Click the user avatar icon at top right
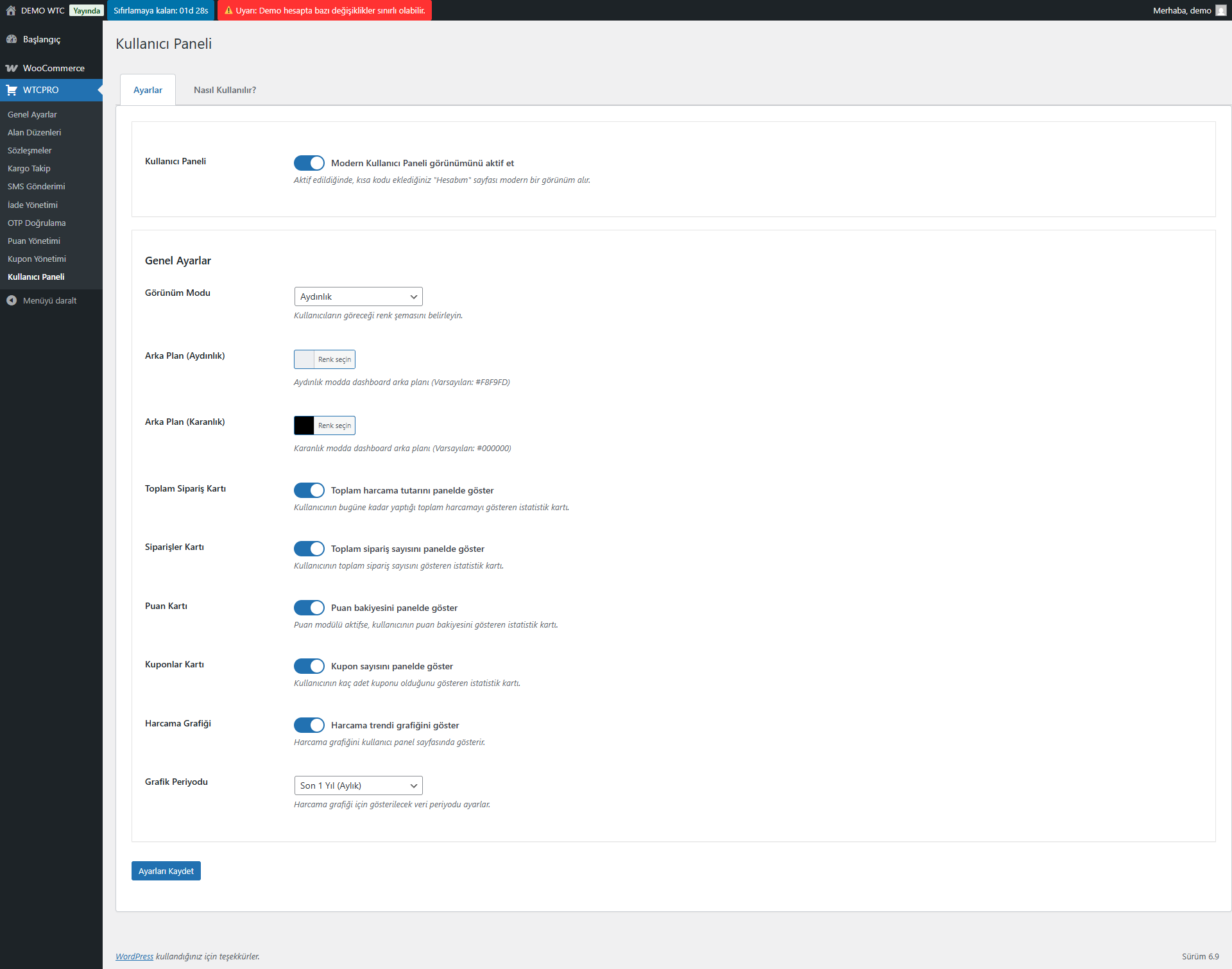Screen dimensions: 1232x969 click(x=1220, y=10)
